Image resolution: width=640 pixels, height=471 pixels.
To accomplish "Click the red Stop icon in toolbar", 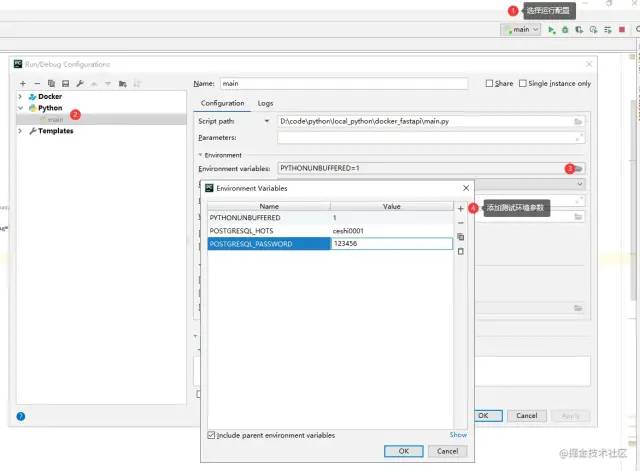I will pos(622,30).
